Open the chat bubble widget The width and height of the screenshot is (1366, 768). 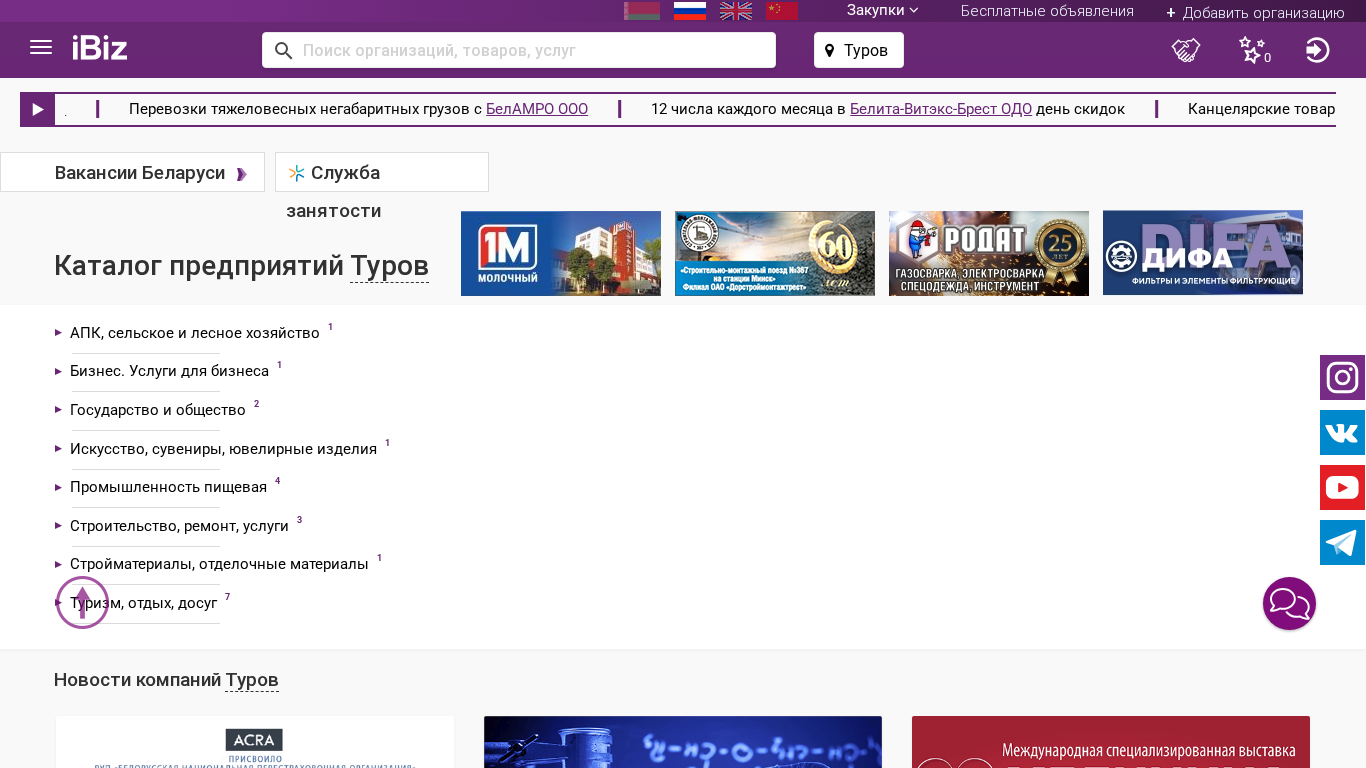pyautogui.click(x=1289, y=604)
